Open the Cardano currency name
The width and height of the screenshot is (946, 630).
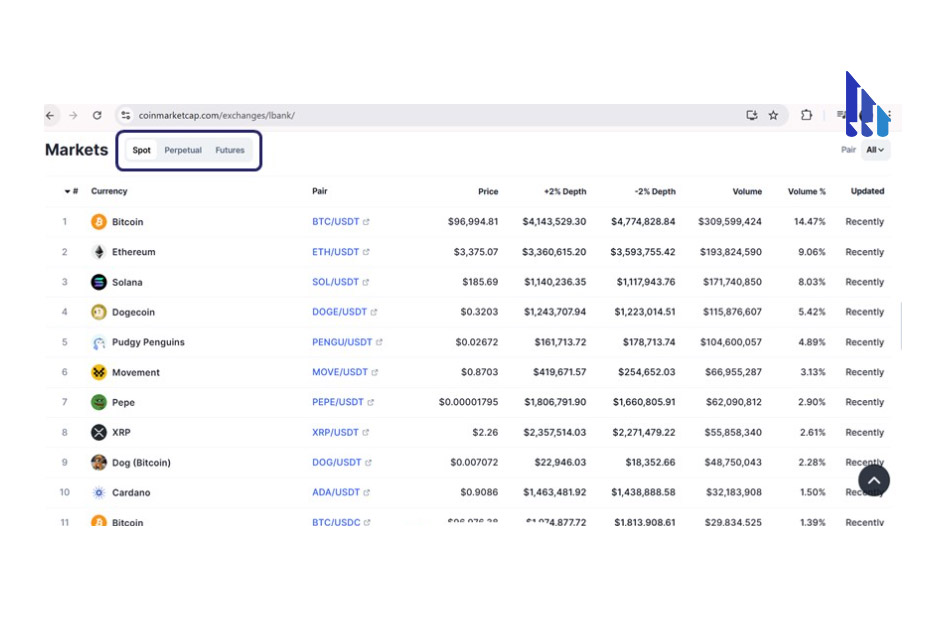pos(131,492)
